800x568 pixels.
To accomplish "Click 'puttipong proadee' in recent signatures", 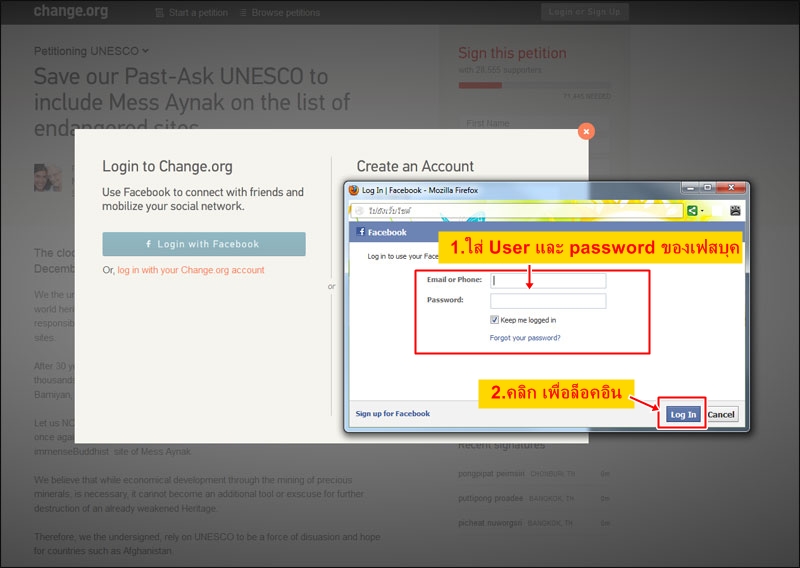I will click(490, 498).
